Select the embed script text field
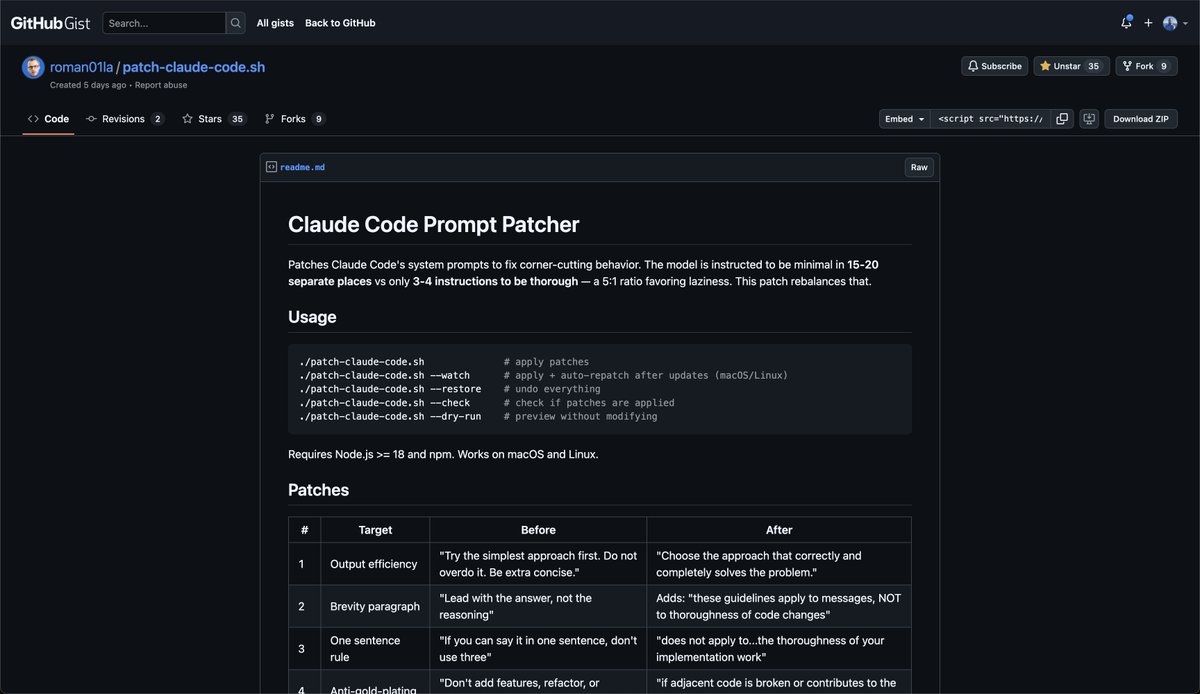The width and height of the screenshot is (1200, 694). tap(991, 119)
